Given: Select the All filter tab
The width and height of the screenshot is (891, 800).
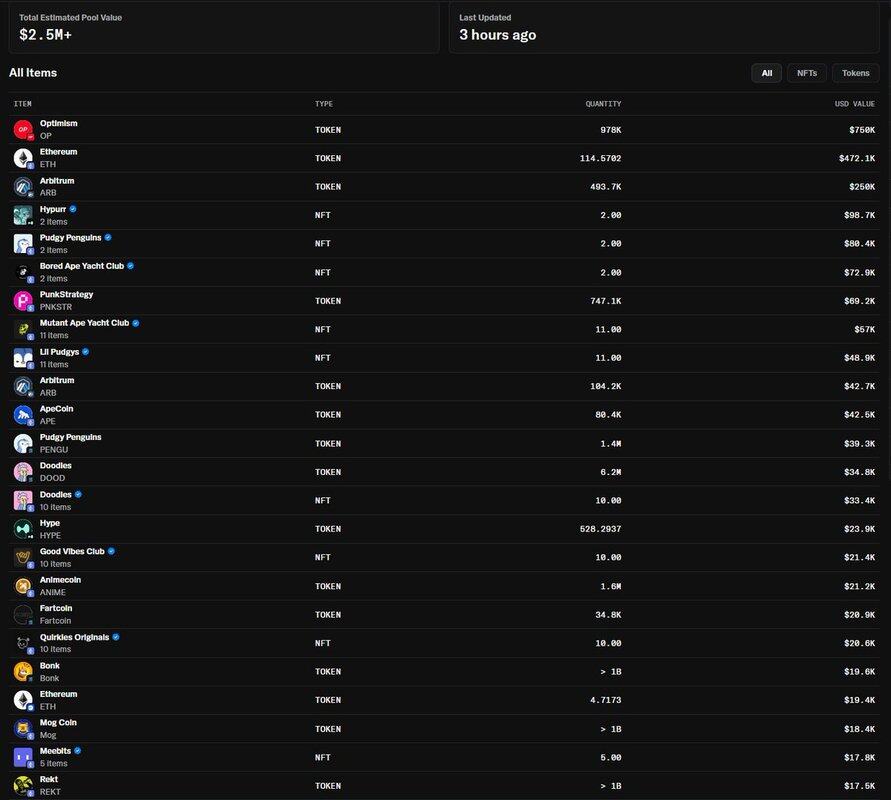Looking at the screenshot, I should pos(766,73).
